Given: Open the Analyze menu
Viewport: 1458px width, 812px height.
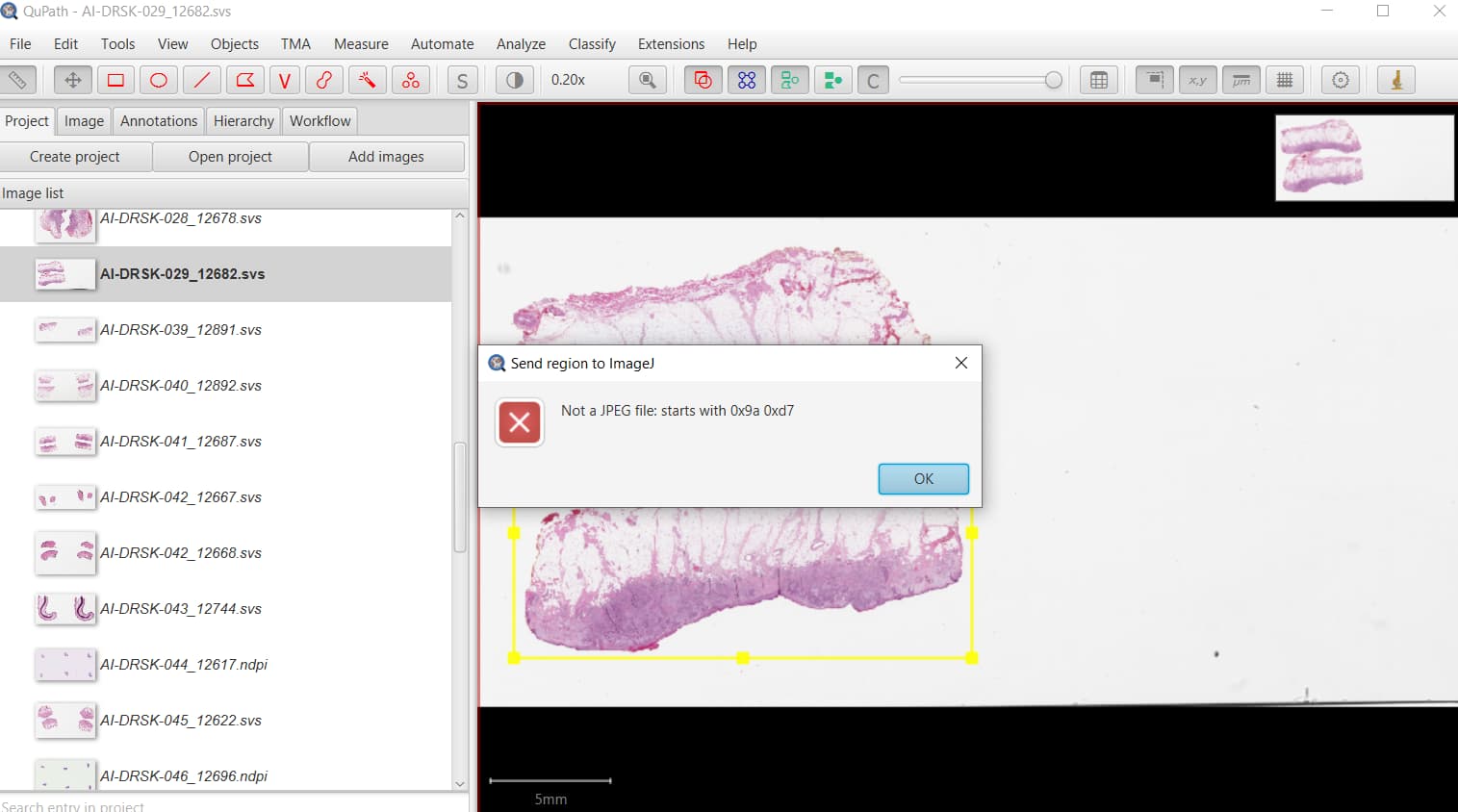Looking at the screenshot, I should point(521,43).
